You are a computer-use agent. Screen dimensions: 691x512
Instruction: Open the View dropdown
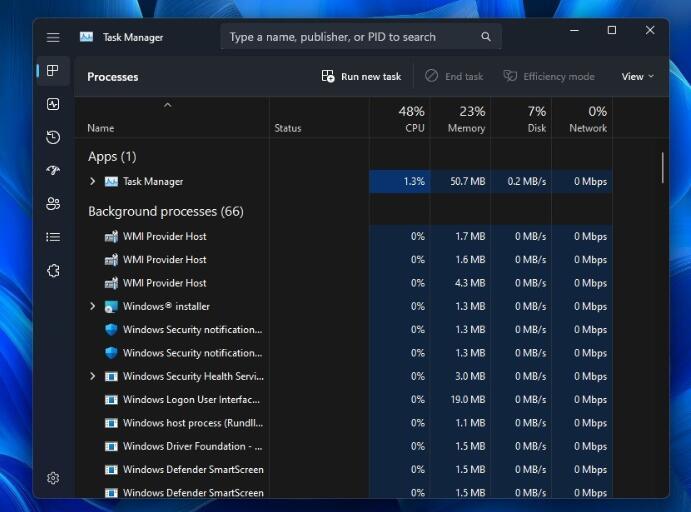[x=638, y=77]
